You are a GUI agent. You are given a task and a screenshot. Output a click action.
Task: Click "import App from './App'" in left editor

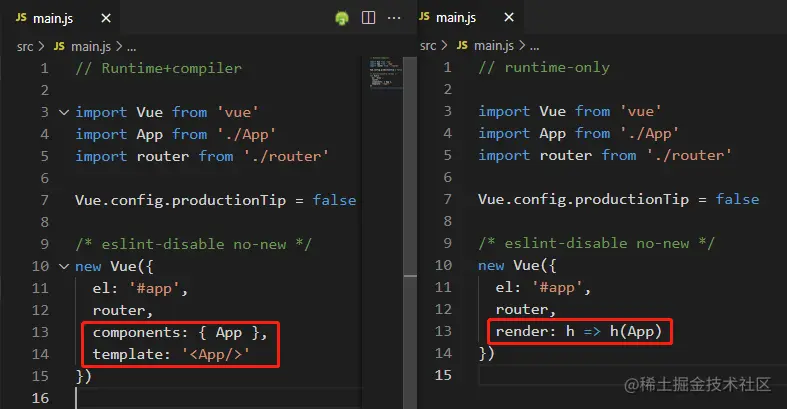pos(176,134)
